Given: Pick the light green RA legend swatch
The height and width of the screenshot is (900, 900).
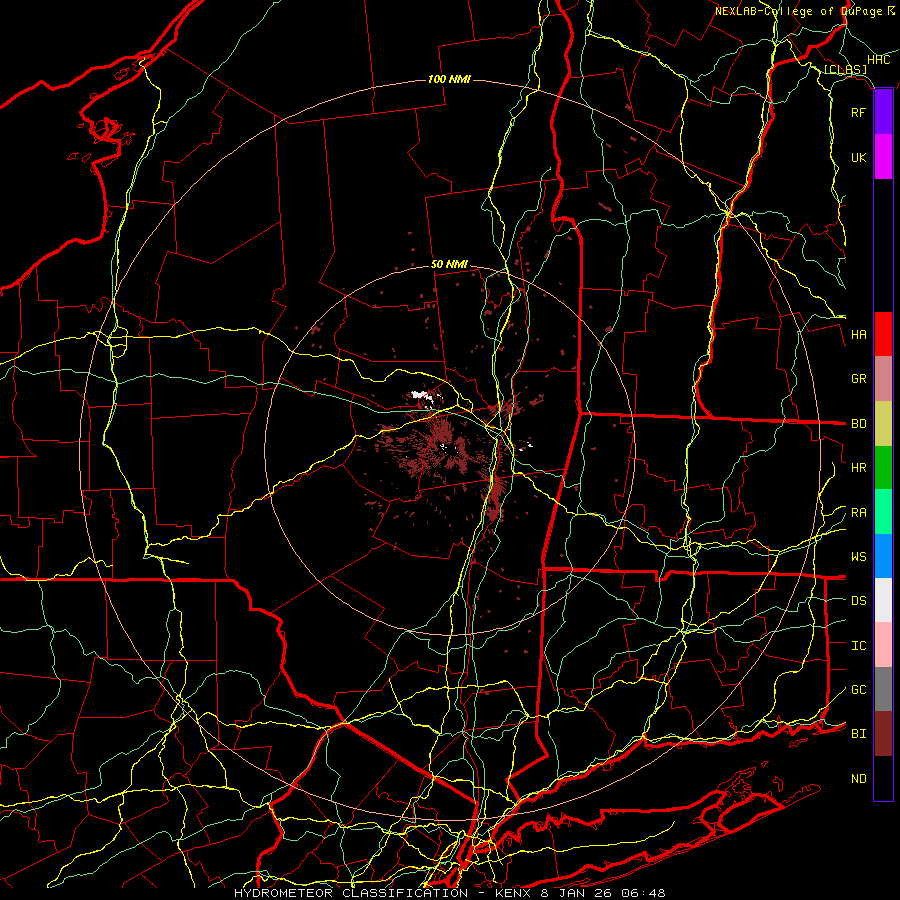Looking at the screenshot, I should [883, 512].
